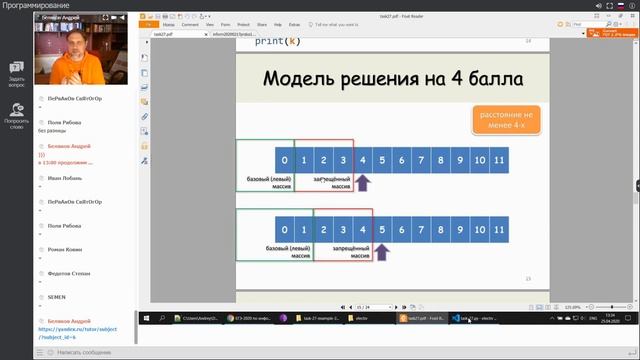Open the Help ribbon tab

point(278,24)
